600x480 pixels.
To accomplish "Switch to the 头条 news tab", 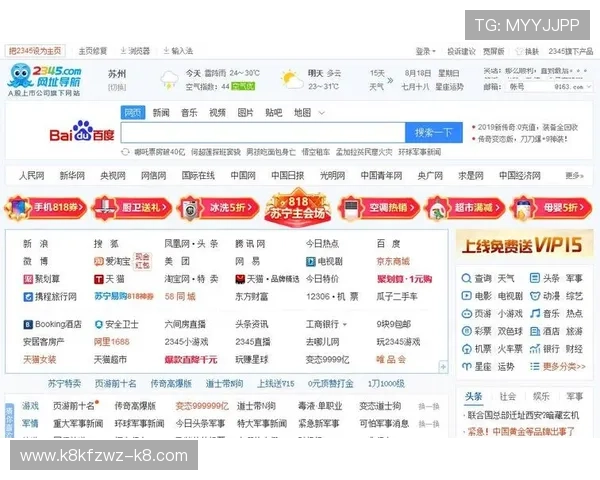I will tap(473, 397).
